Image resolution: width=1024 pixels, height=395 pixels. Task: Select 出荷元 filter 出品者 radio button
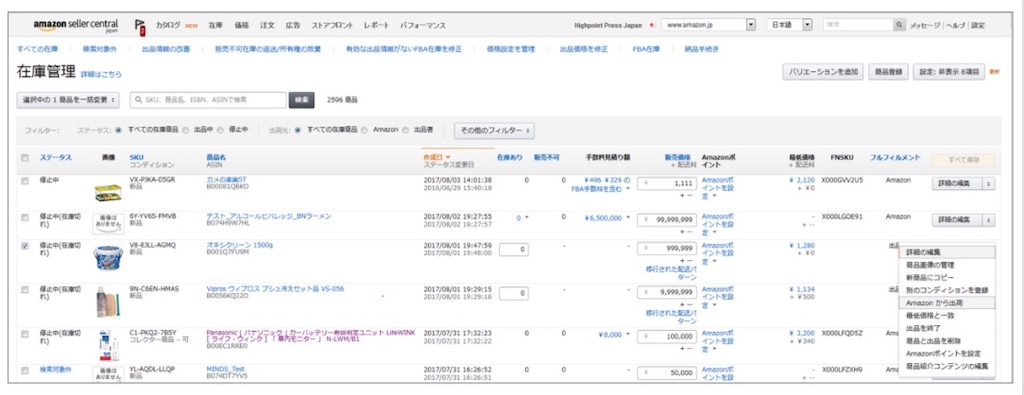[x=406, y=130]
